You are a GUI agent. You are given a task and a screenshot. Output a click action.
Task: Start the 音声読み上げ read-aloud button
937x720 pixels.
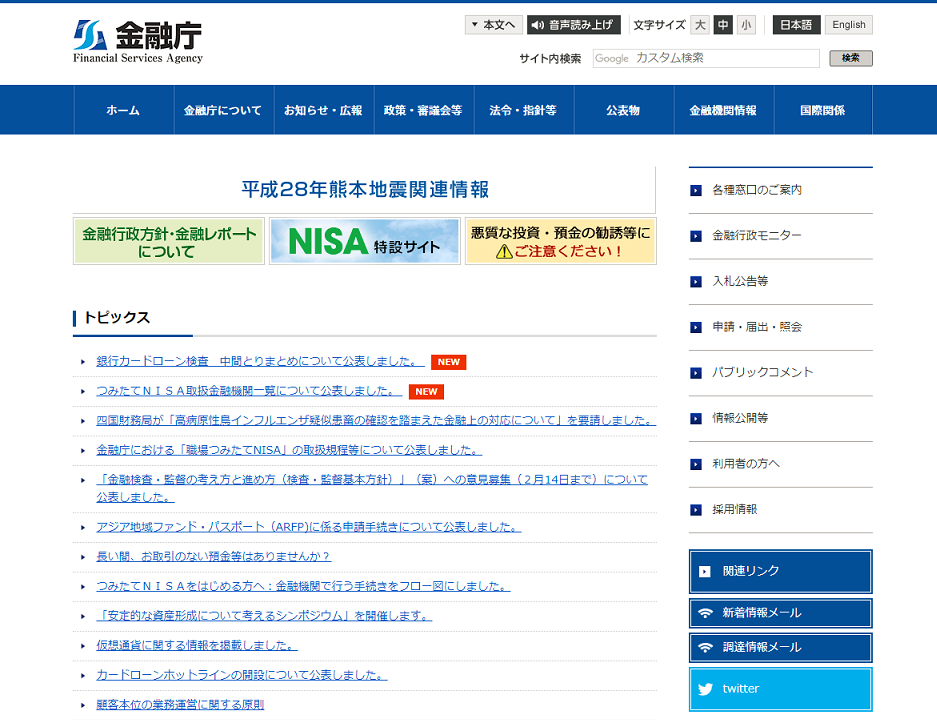[574, 25]
